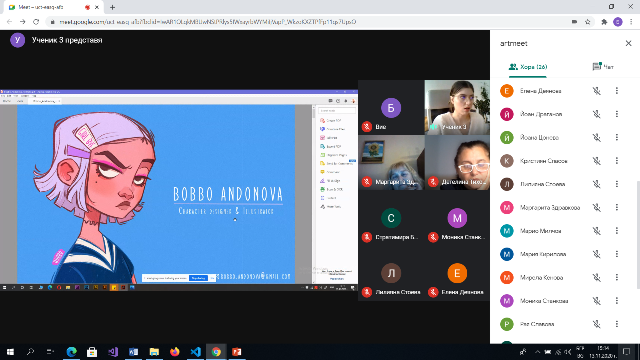This screenshot has width=640, height=360.
Task: Open the Chrome extensions puzzle icon
Action: [x=604, y=22]
